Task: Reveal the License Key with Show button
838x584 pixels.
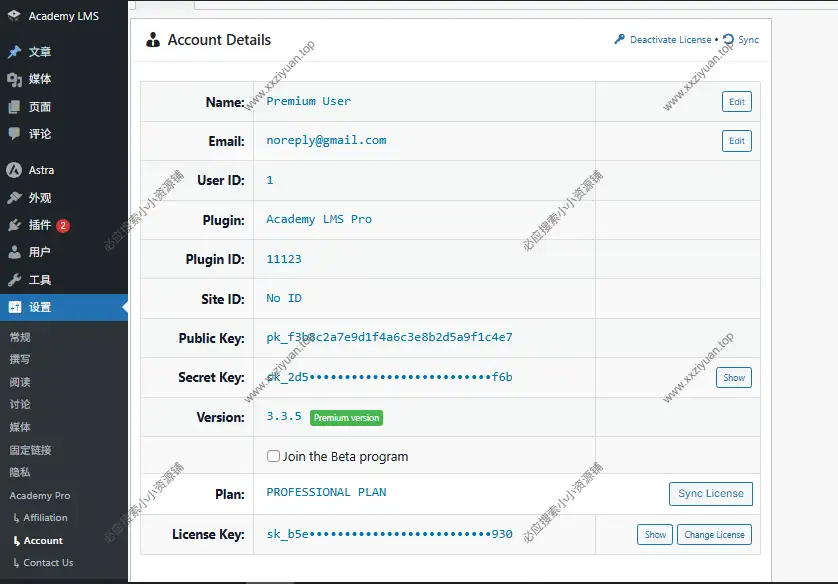Action: (655, 535)
